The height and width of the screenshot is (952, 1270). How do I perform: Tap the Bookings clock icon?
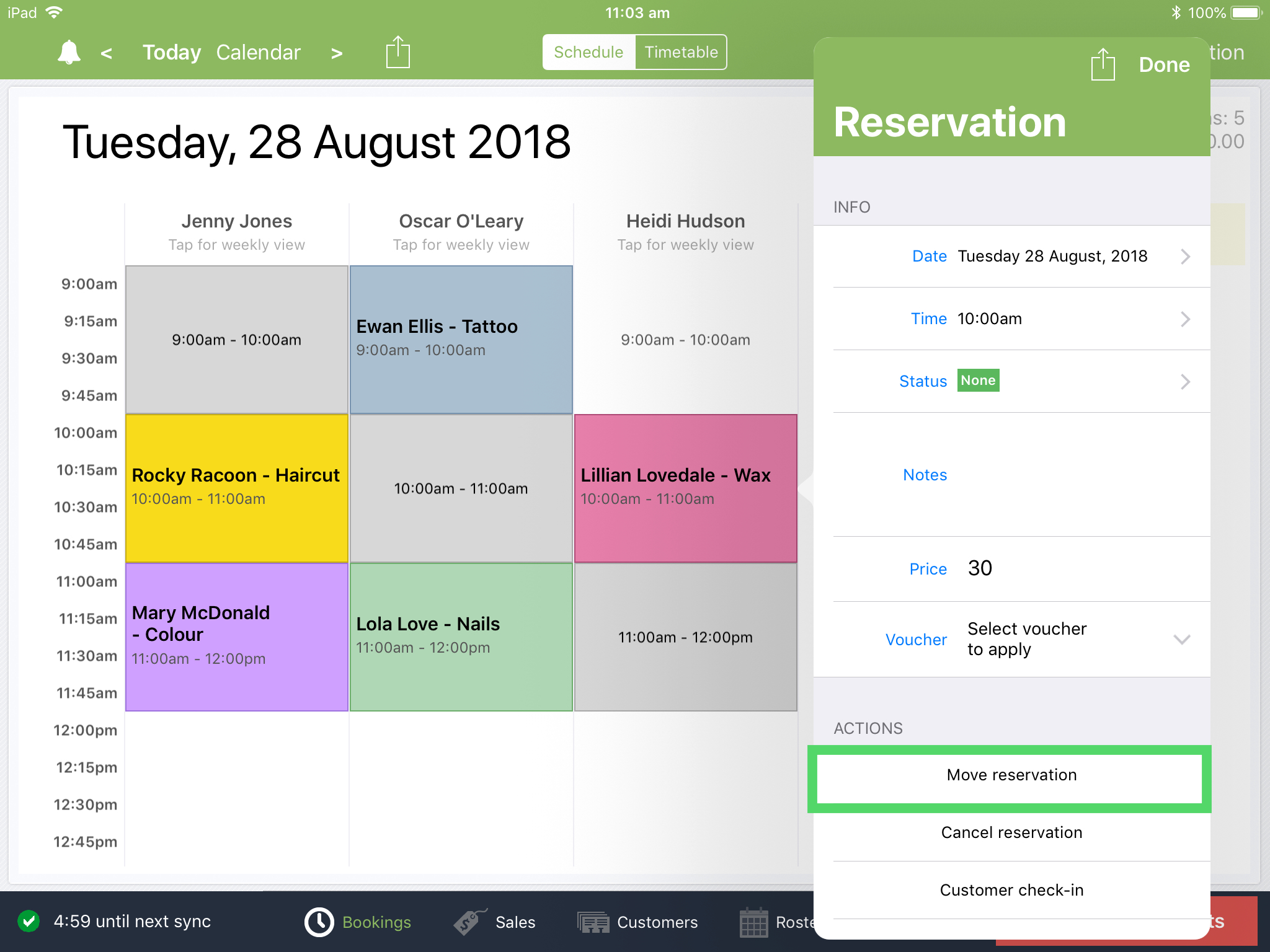point(318,922)
